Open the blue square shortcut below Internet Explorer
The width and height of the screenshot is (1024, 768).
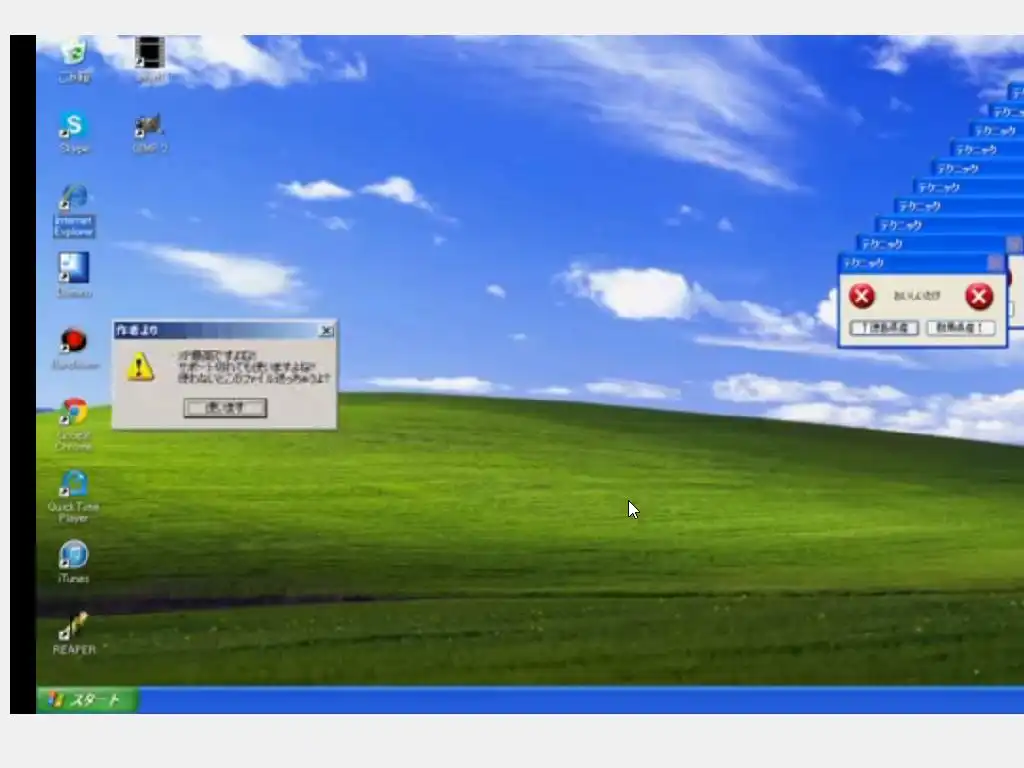pos(74,274)
